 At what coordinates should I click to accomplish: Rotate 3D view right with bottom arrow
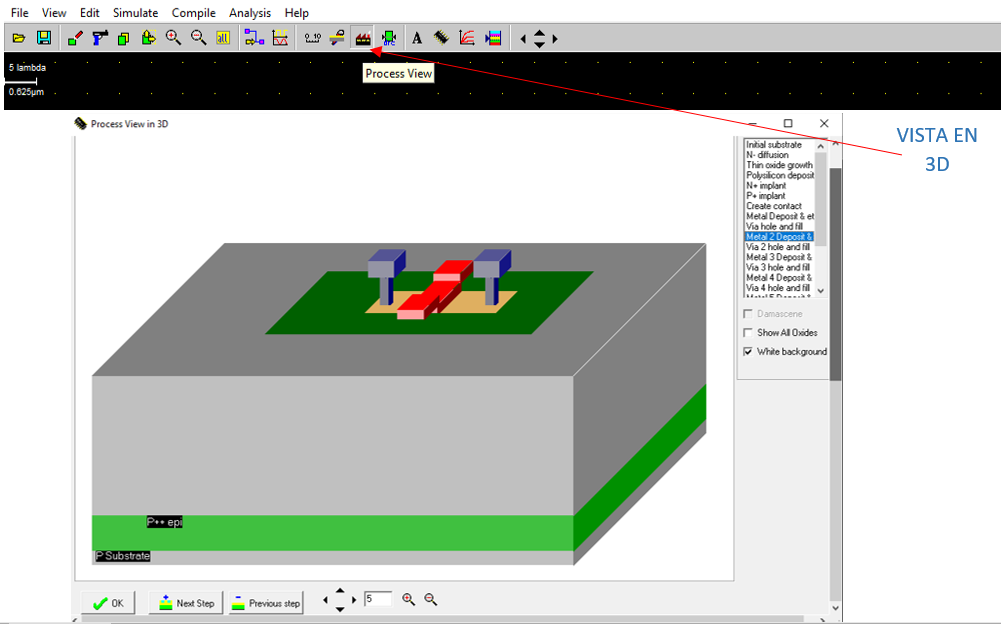354,600
